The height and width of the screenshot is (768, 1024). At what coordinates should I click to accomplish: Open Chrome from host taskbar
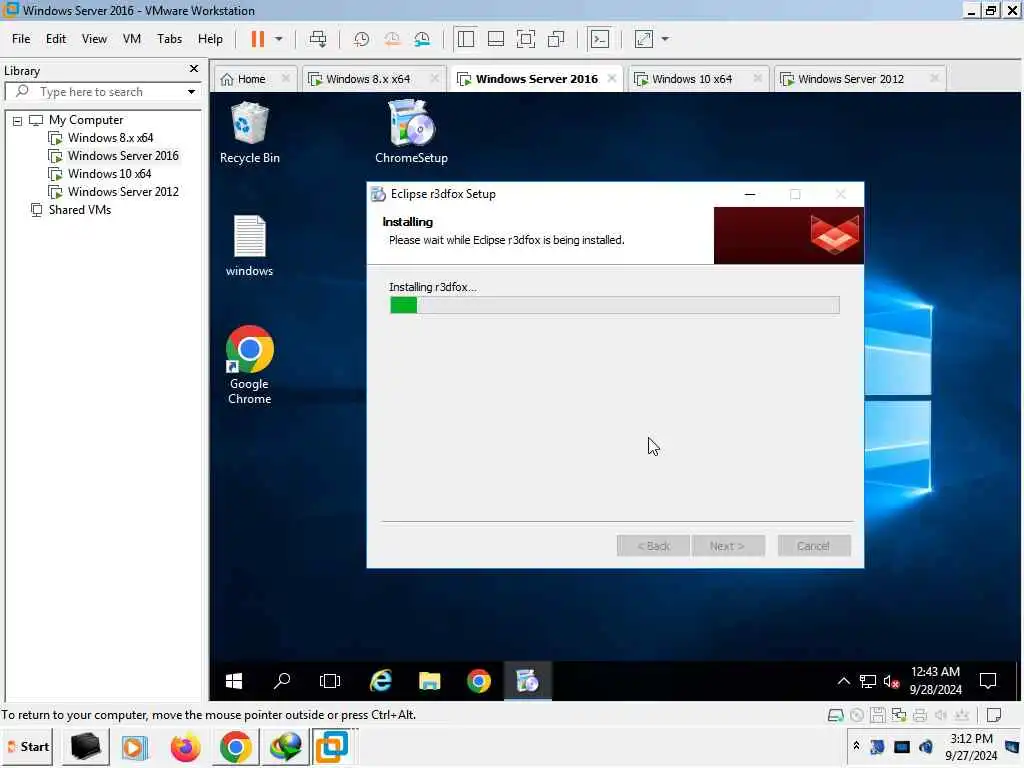(236, 747)
